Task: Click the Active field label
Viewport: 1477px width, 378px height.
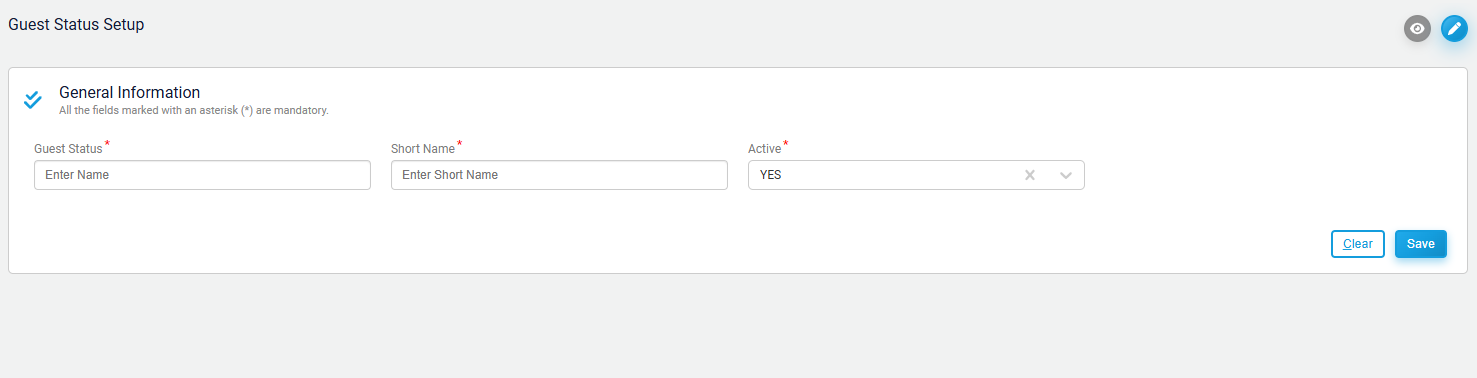Action: [x=765, y=149]
